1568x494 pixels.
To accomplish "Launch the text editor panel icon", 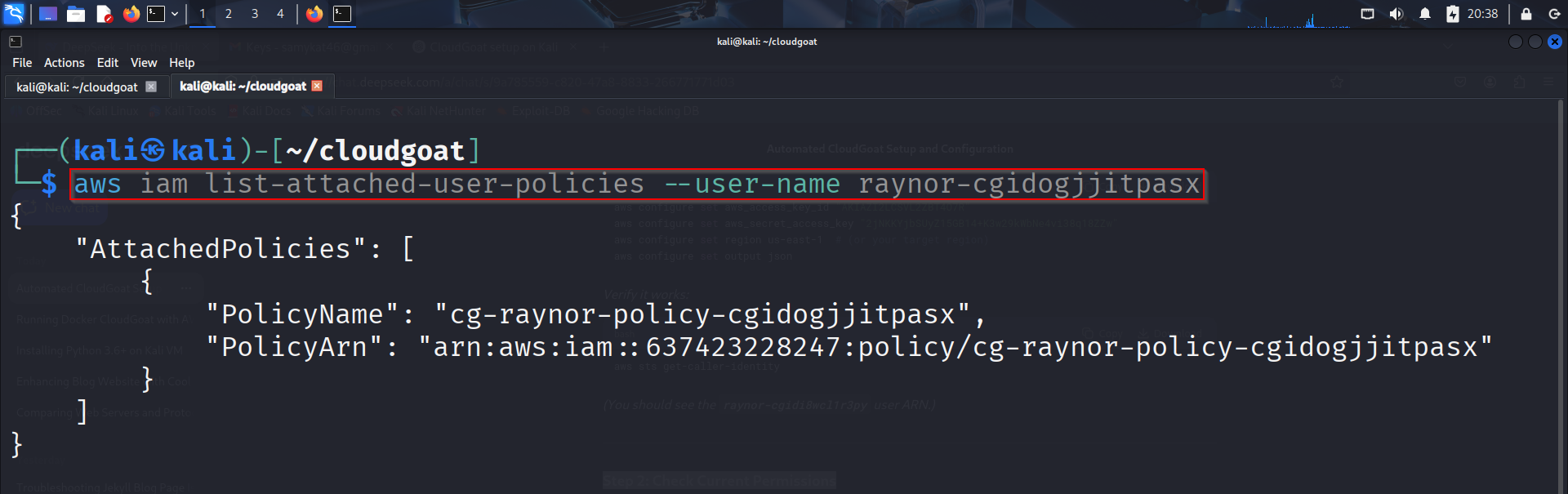I will 104,14.
